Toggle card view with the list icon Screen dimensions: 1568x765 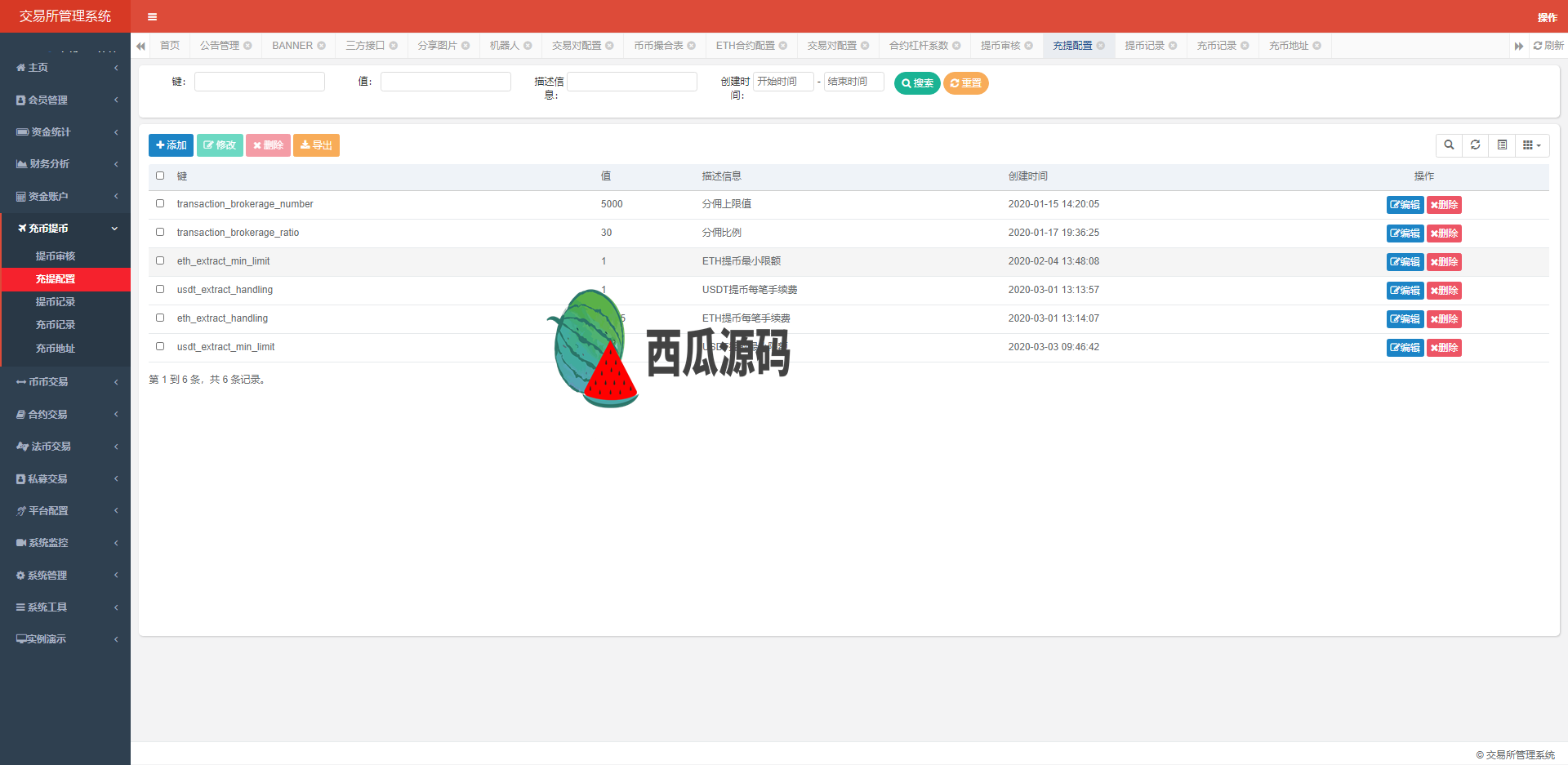click(1502, 145)
